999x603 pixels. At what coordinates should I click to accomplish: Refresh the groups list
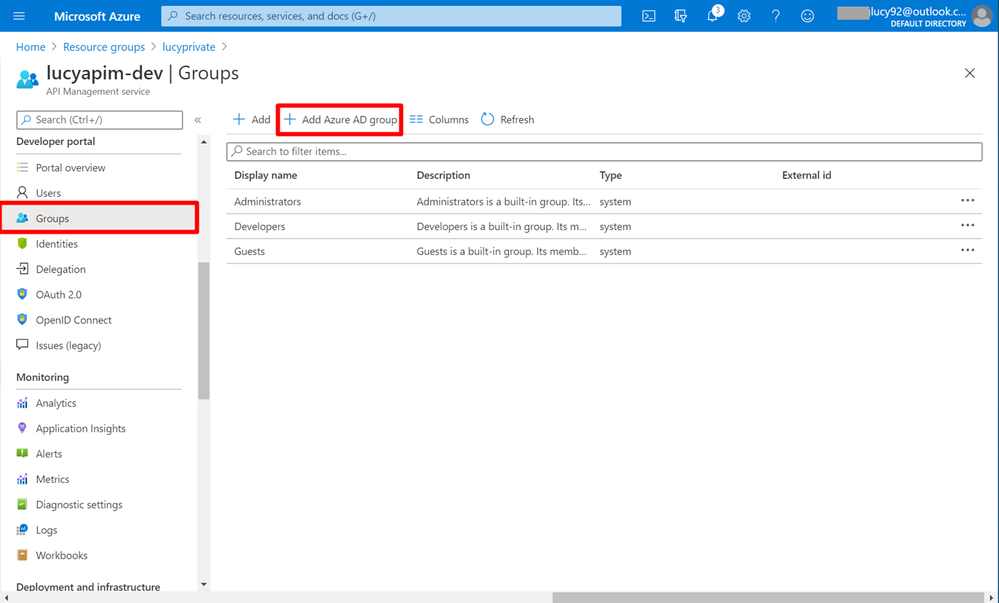tap(507, 120)
